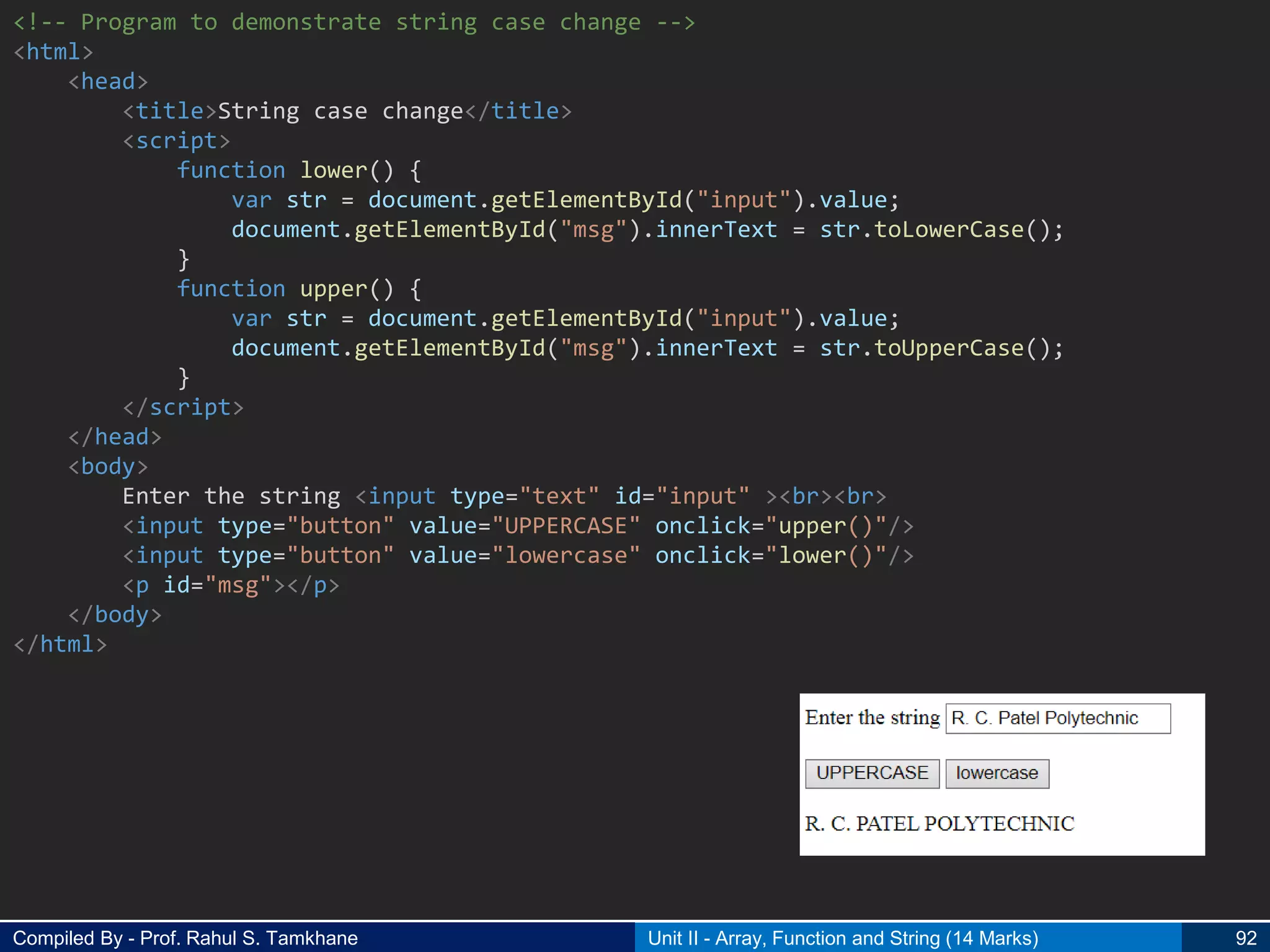Click the 'function lower() {' line
Image resolution: width=1270 pixels, height=952 pixels.
click(300, 170)
